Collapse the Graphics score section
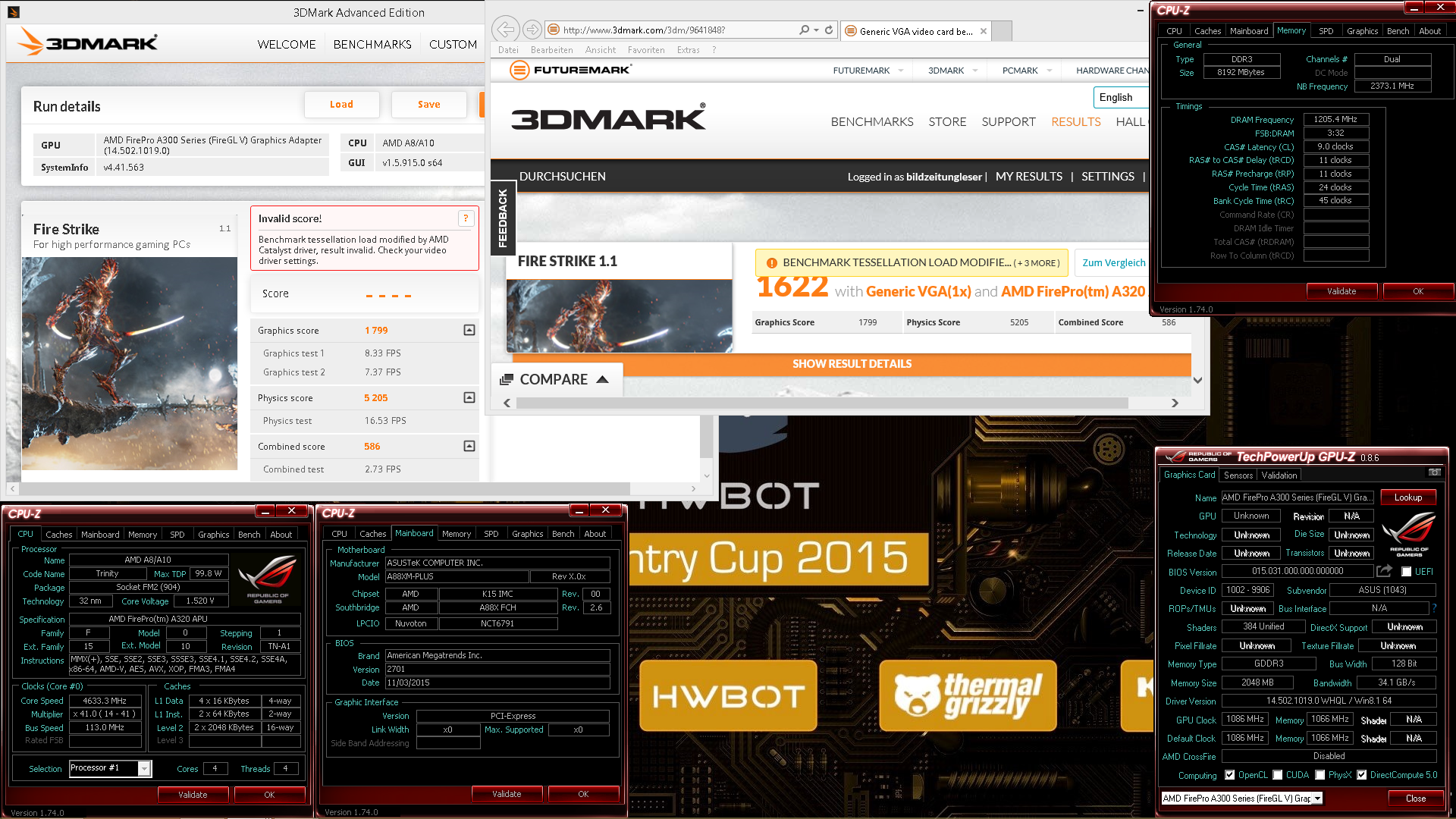 point(469,330)
